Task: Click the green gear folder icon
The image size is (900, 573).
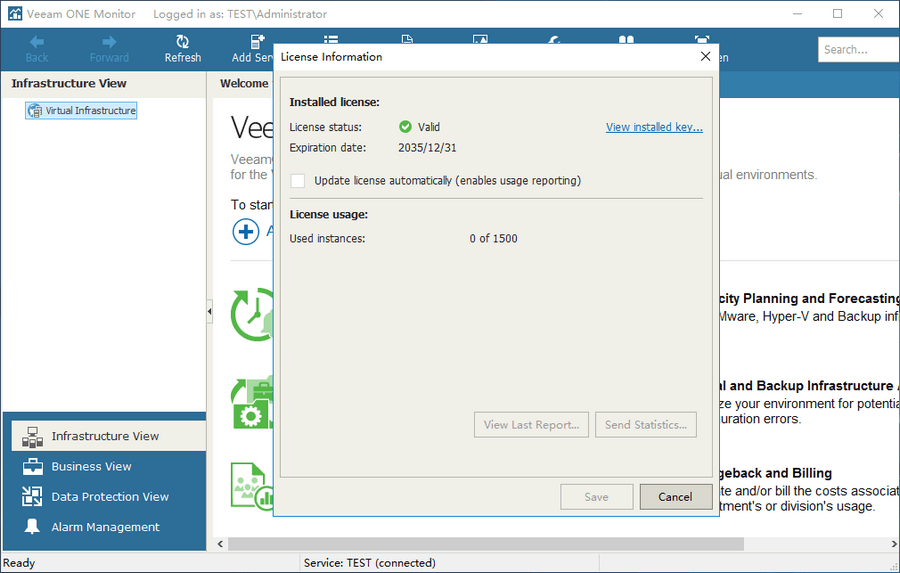Action: tap(252, 404)
